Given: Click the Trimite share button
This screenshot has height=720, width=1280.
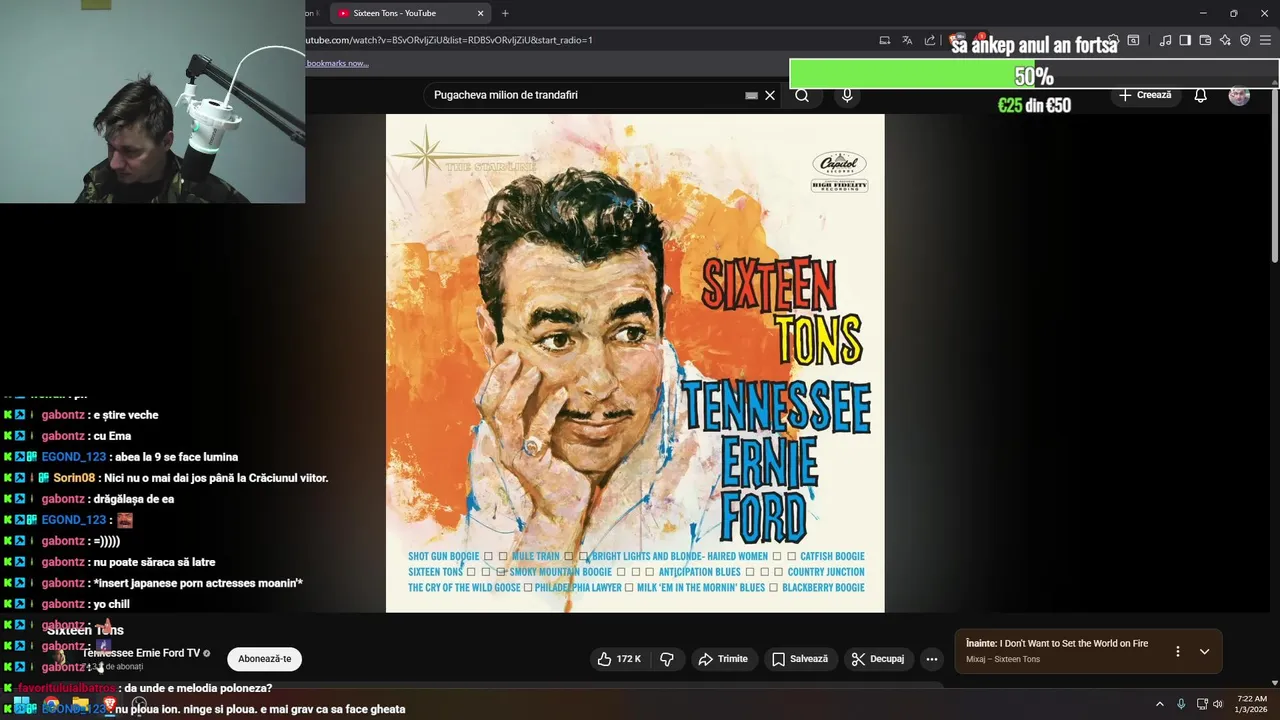Looking at the screenshot, I should pyautogui.click(x=723, y=659).
